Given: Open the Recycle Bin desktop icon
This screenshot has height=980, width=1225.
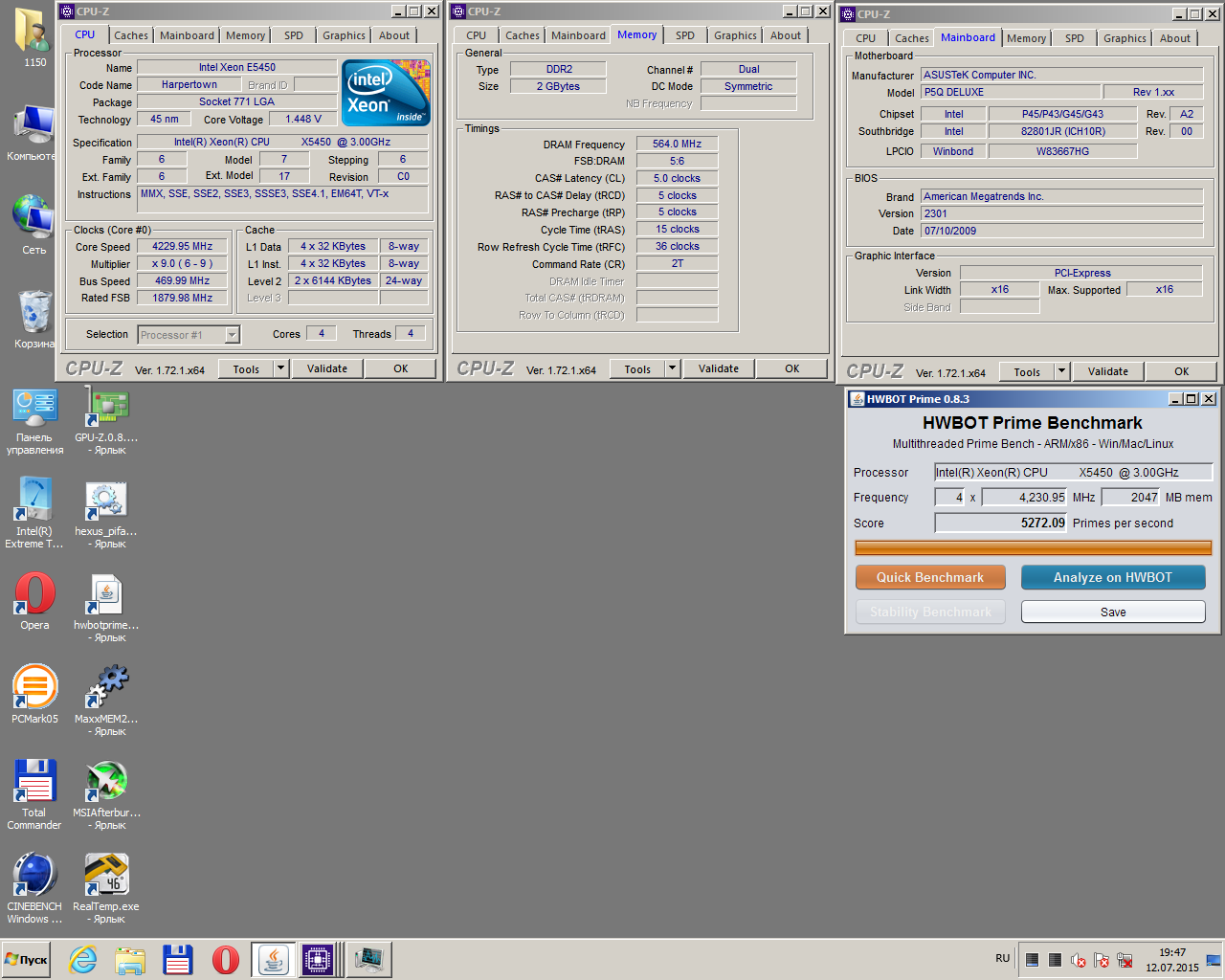Looking at the screenshot, I should coord(34,319).
